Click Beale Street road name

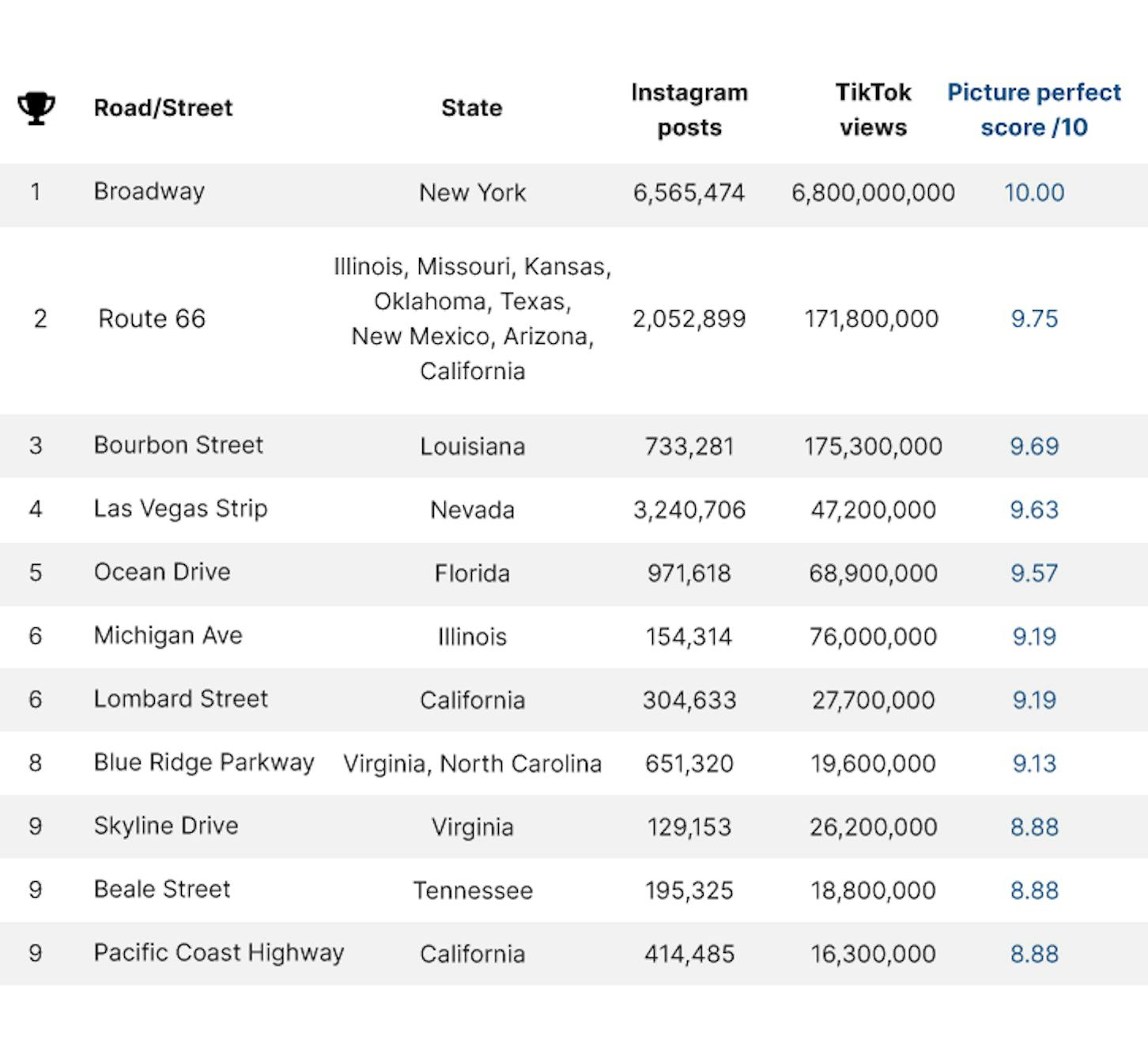click(161, 889)
